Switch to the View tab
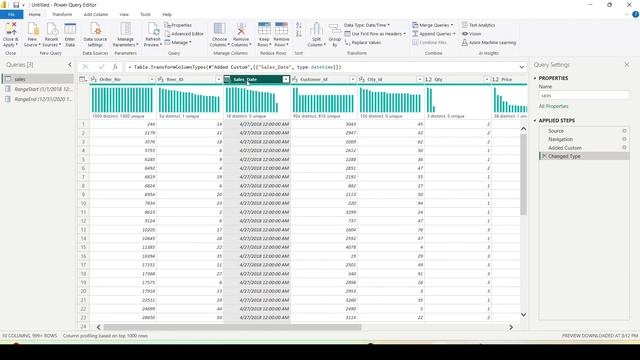 [x=124, y=14]
